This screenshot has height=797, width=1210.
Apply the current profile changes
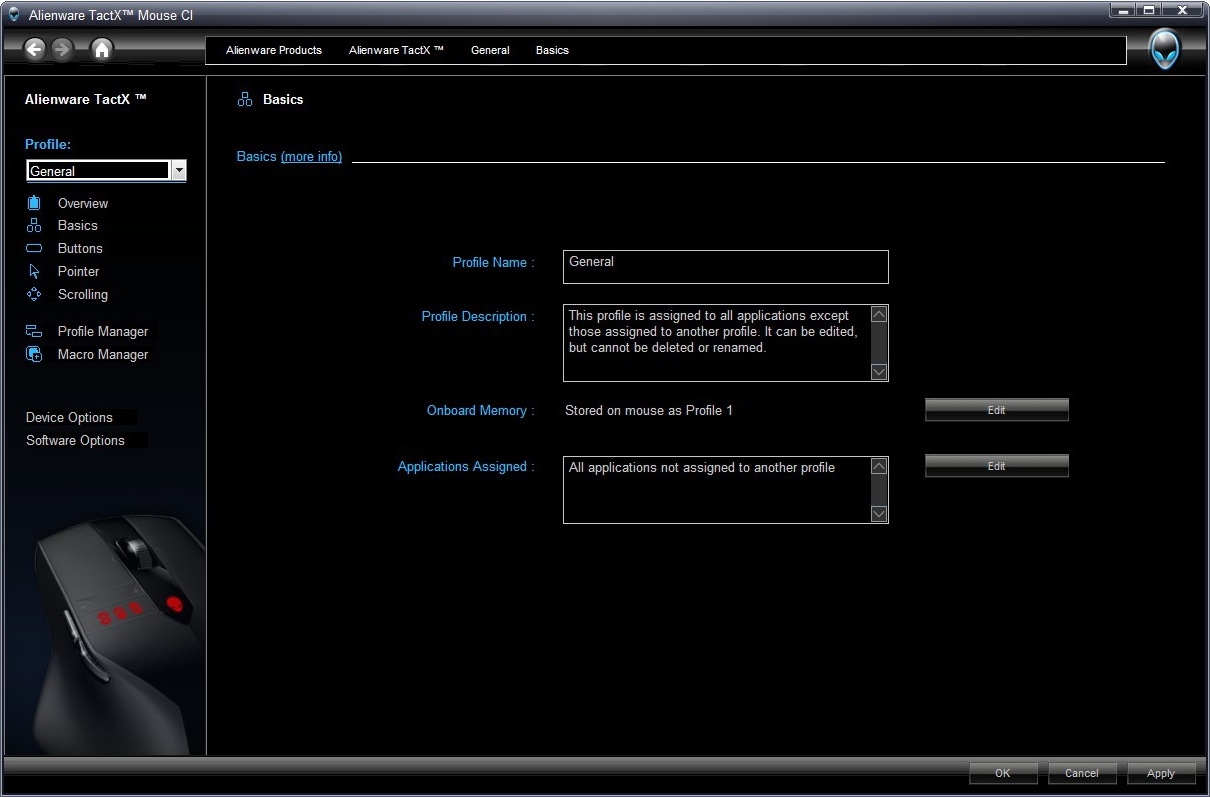click(1160, 773)
